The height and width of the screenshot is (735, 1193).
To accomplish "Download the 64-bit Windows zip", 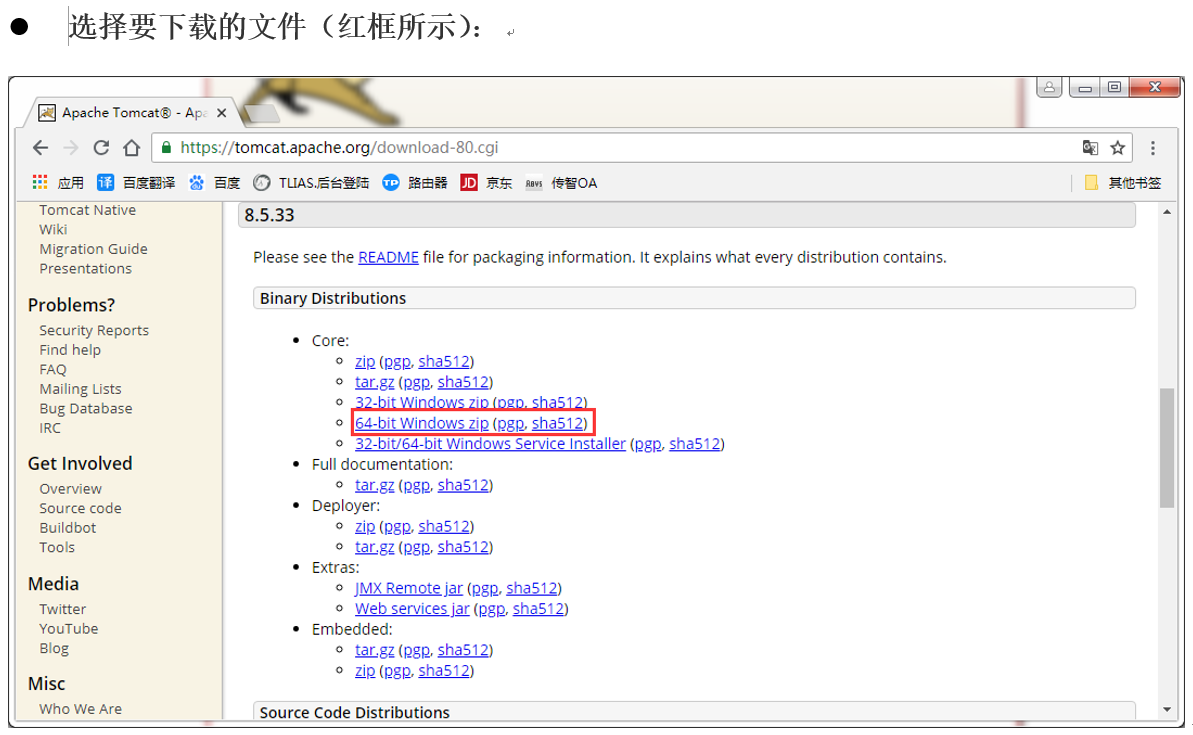I will coord(422,423).
